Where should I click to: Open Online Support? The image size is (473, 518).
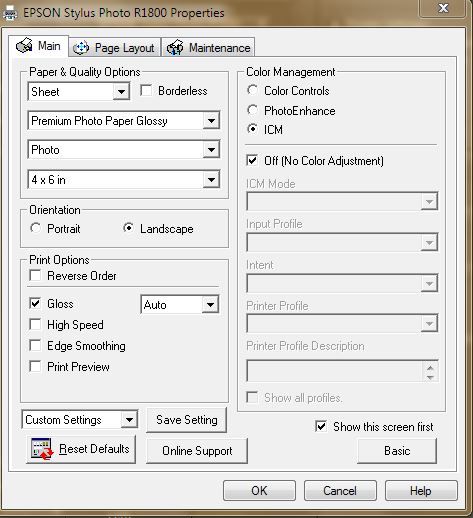pyautogui.click(x=197, y=451)
